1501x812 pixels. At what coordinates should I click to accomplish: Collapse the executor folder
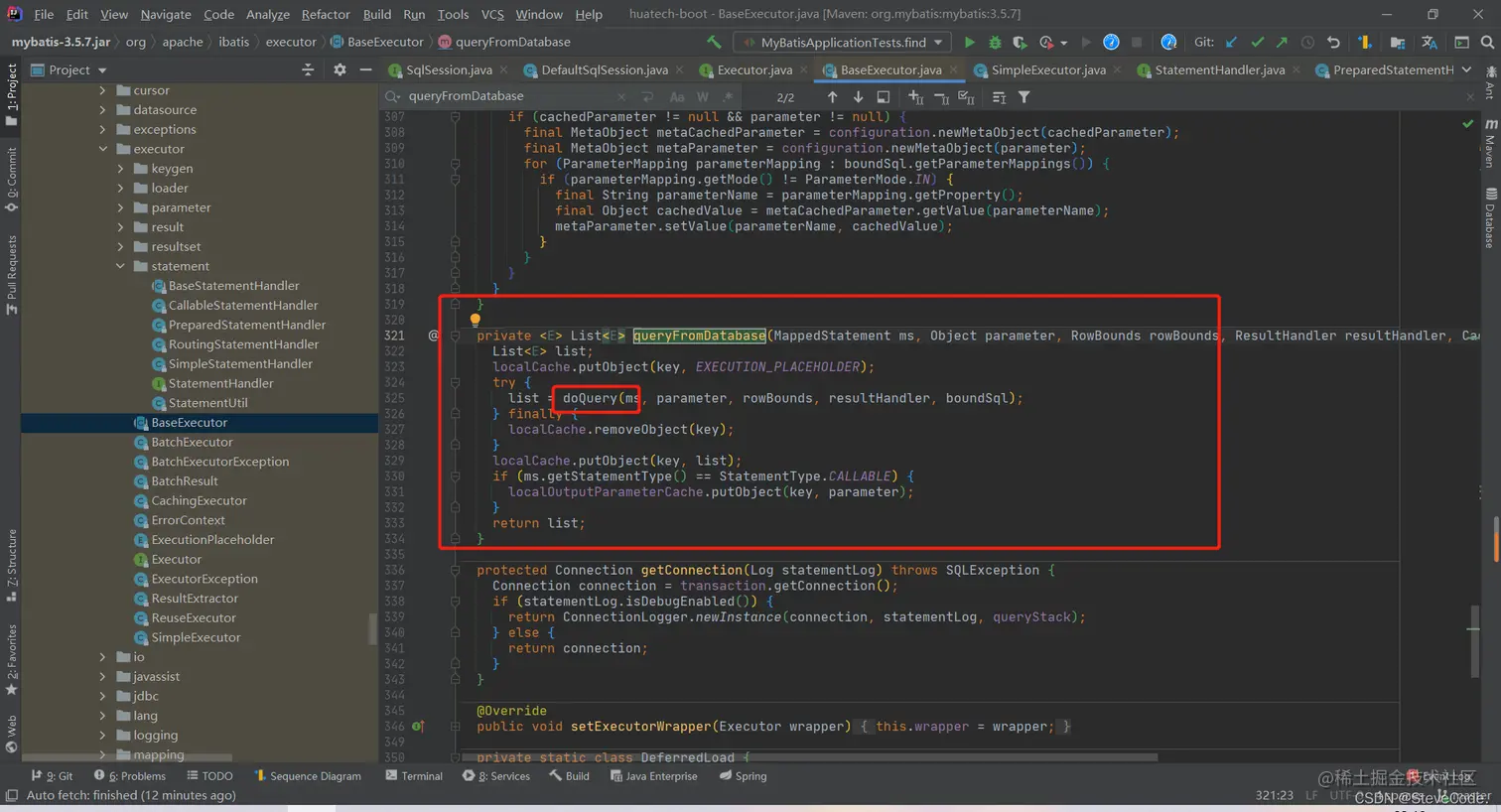102,149
